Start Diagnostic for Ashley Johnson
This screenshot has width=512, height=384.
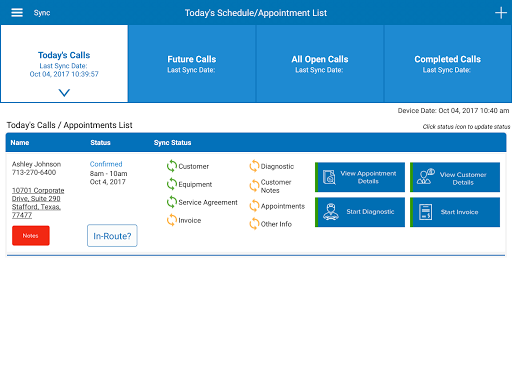[360, 212]
